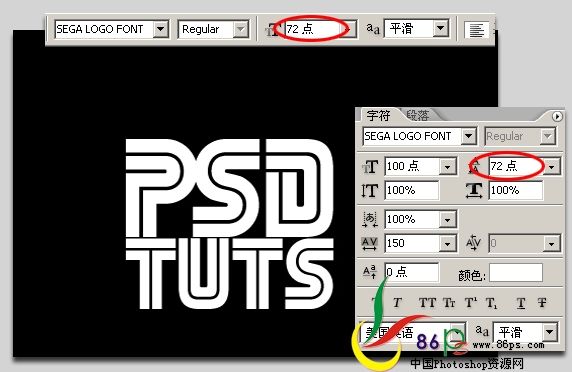Open 平滑 anti-aliasing dropdown in Character panel
This screenshot has height=372, width=572.
click(549, 332)
